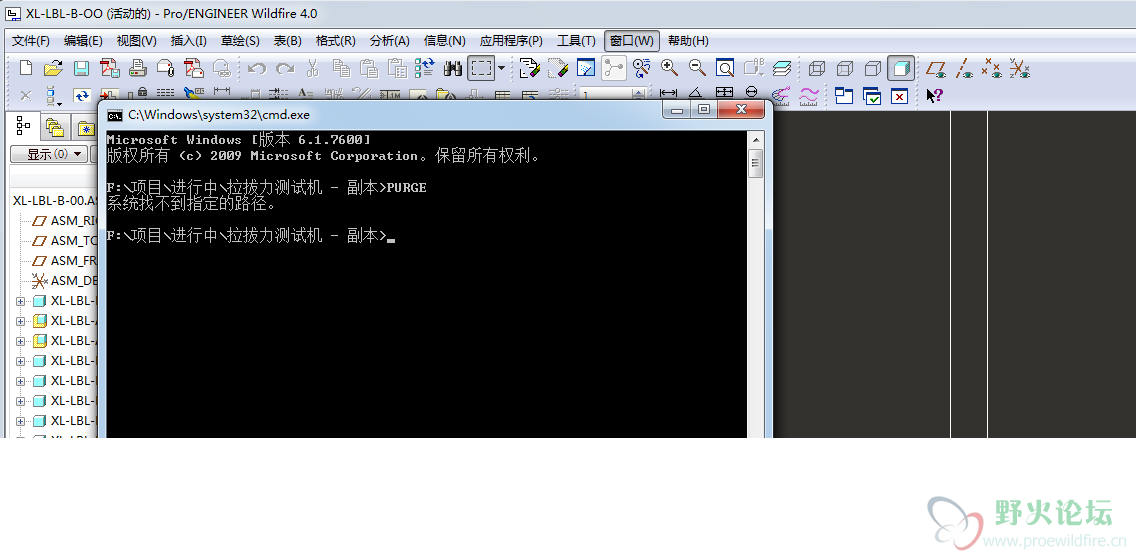
Task: Open the 应用程序(P) menu
Action: click(511, 41)
